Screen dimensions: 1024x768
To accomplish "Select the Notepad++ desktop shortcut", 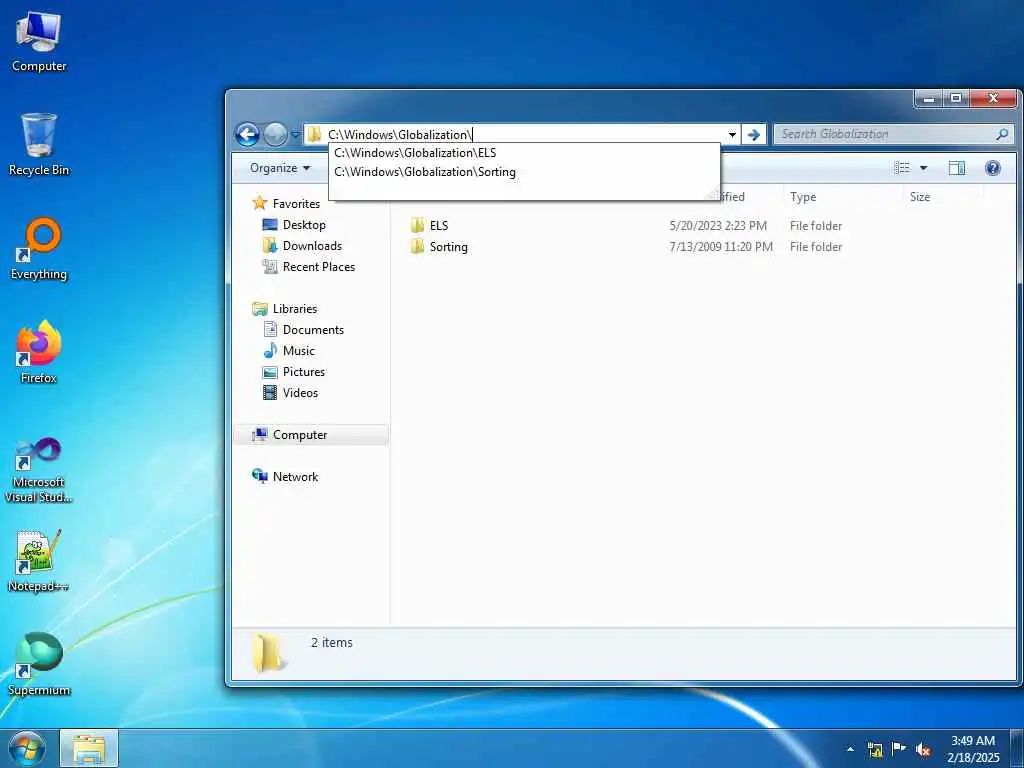I will click(39, 561).
